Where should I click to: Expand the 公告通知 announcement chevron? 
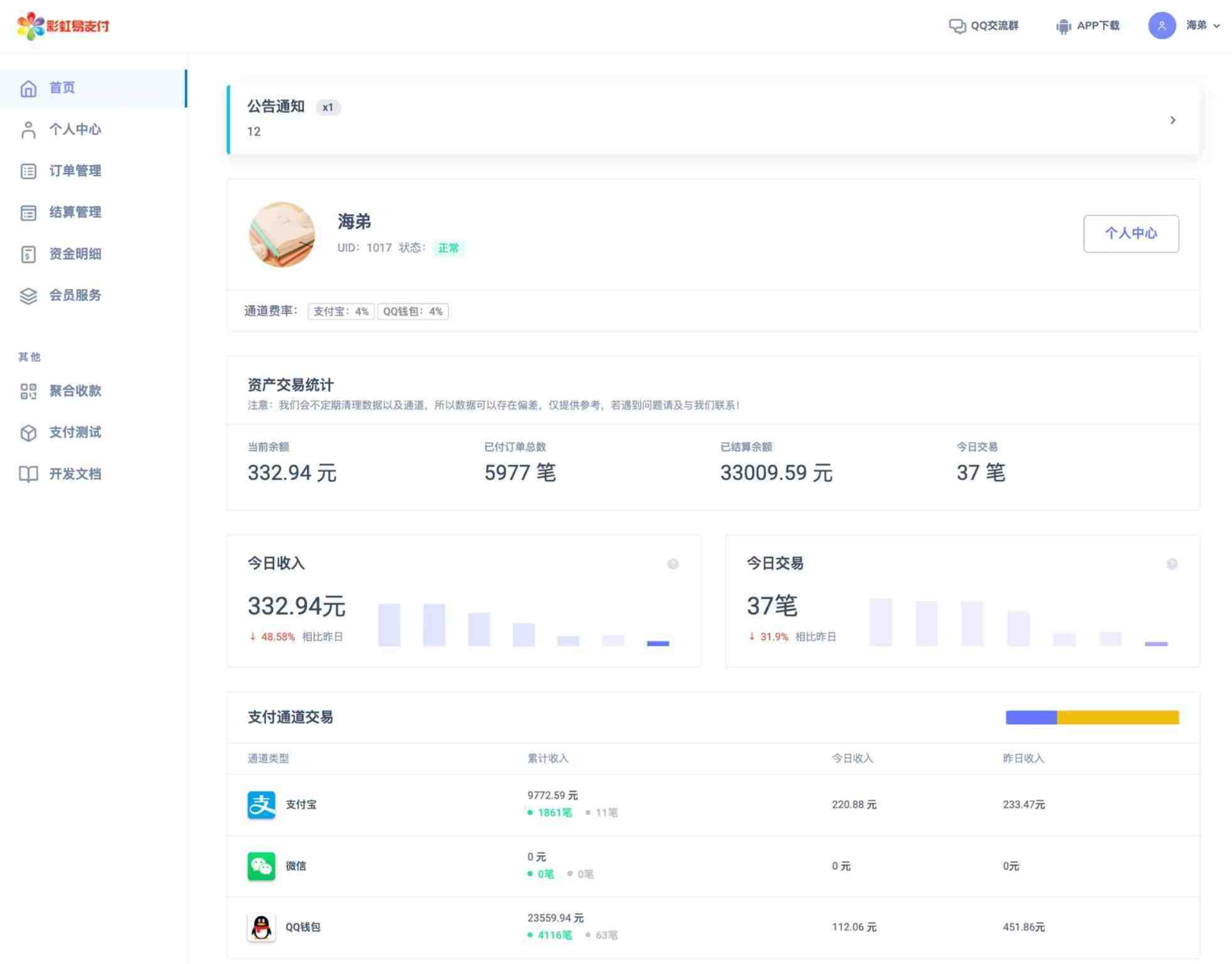coord(1172,120)
